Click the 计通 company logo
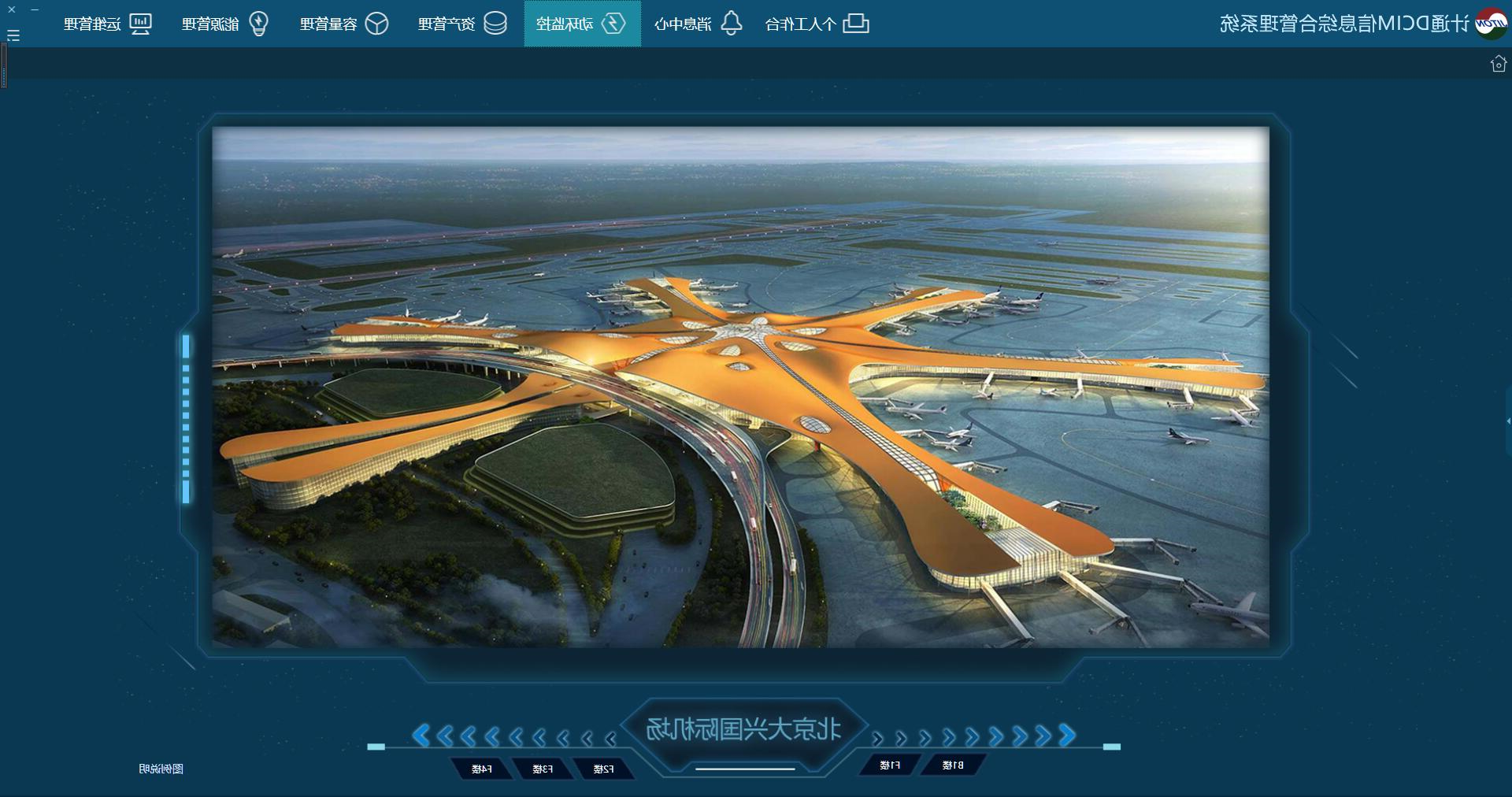The image size is (1512, 797). click(1490, 24)
